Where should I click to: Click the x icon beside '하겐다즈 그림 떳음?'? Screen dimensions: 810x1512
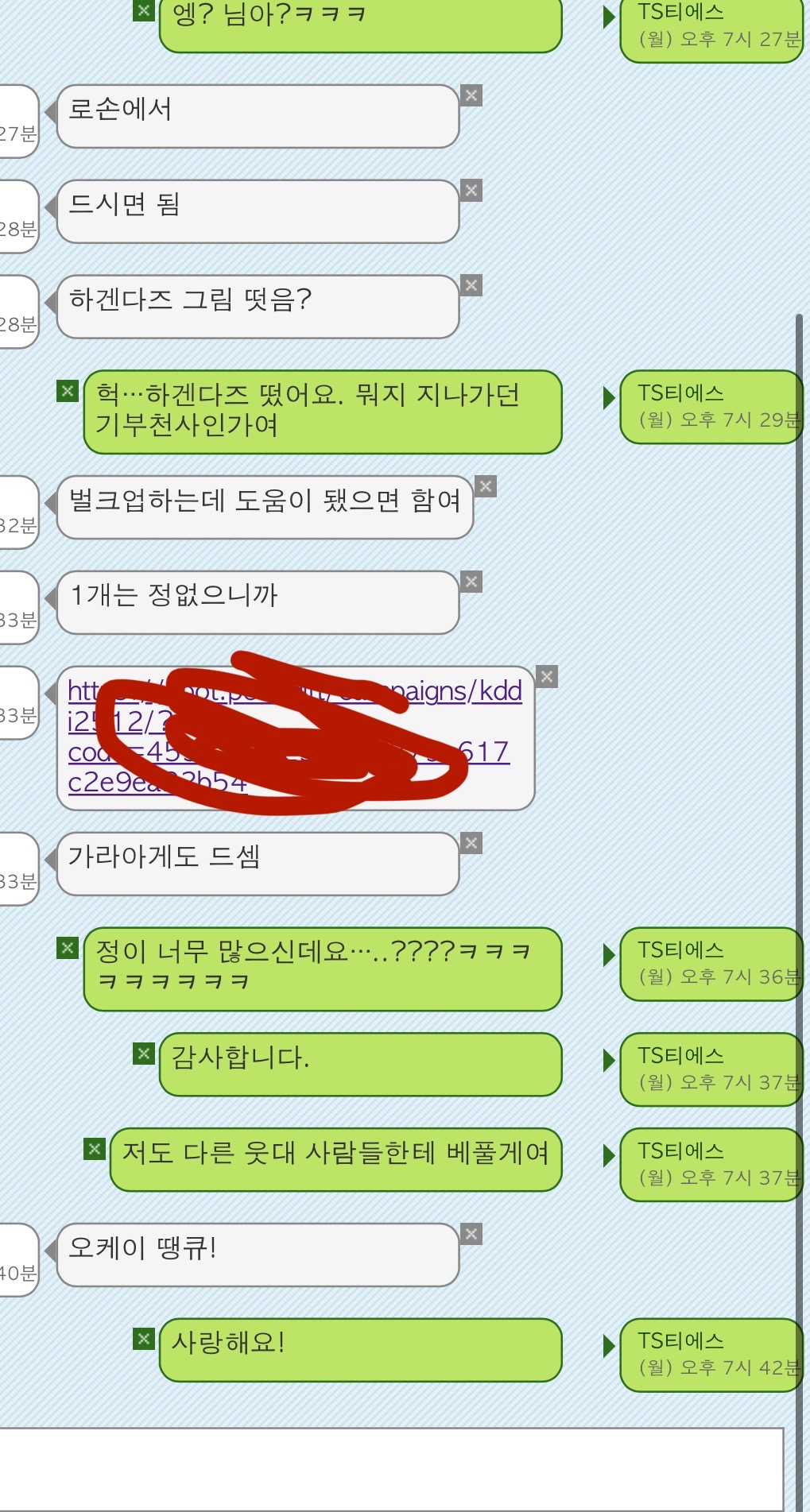pos(471,286)
